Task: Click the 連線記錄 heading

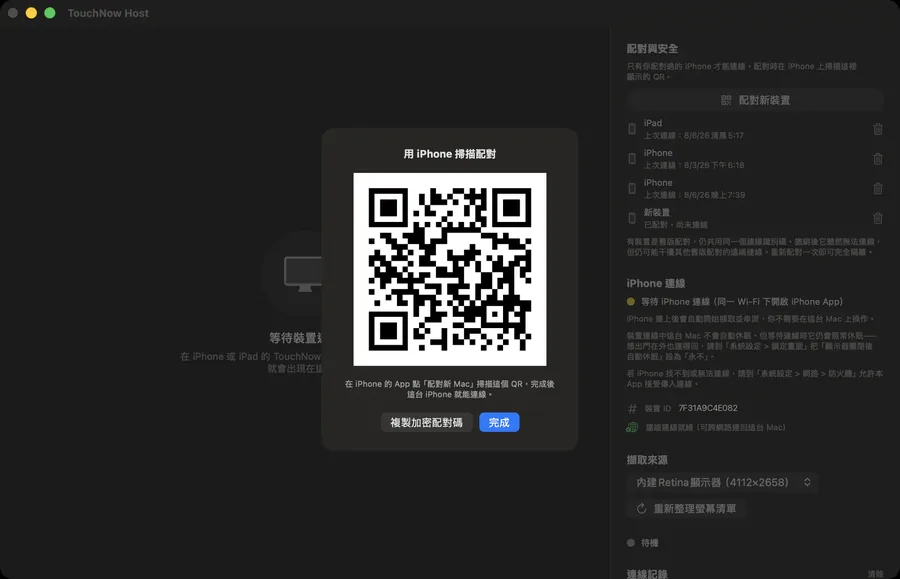Action: pos(647,574)
